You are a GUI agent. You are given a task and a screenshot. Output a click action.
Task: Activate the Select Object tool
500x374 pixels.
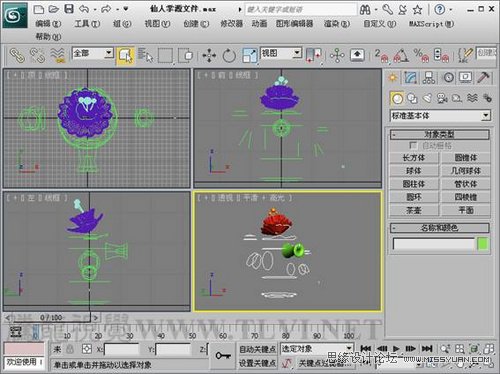[125, 56]
